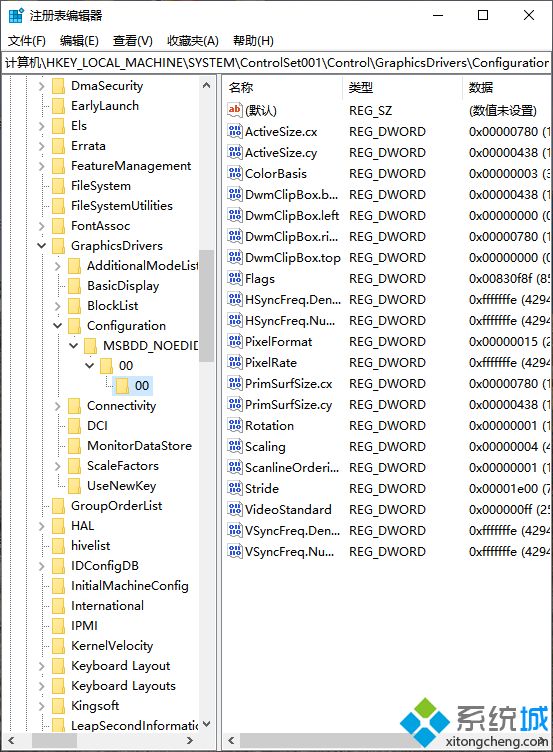The image size is (553, 752).
Task: Click the DWORD icon beside ActiveSize.cx
Action: click(x=235, y=131)
